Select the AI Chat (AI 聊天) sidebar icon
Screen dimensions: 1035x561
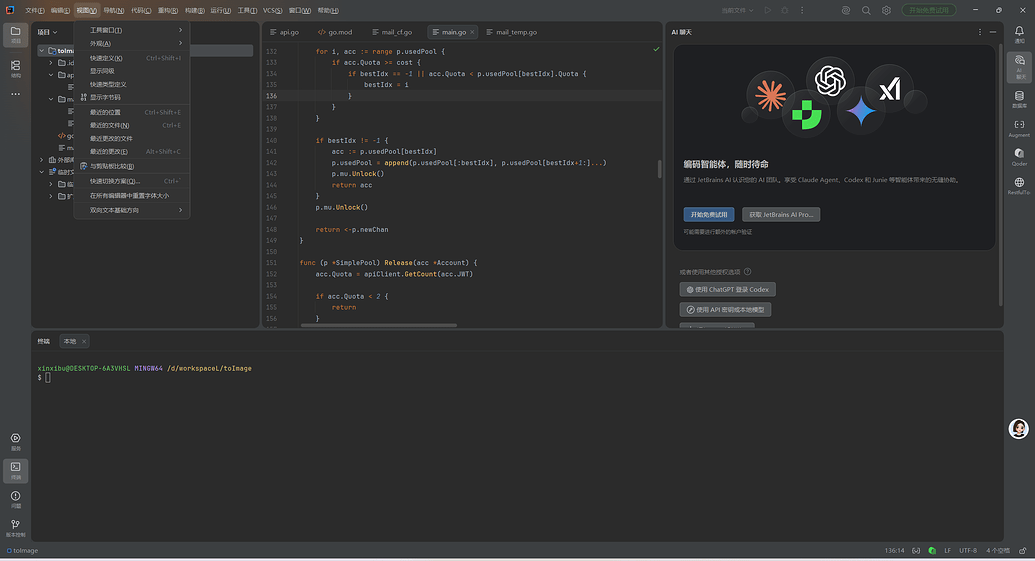coord(1019,67)
